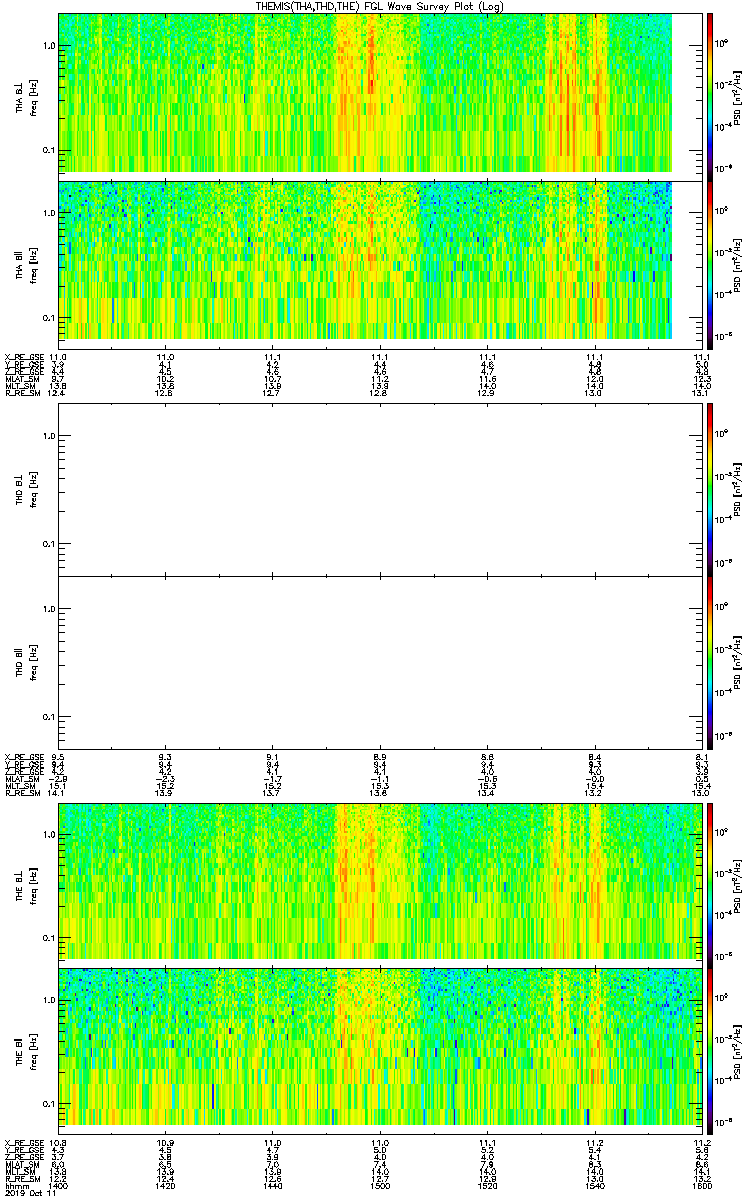Click the X_RE_GSE row label under THD panels
The image size is (750, 1200).
click(x=22, y=757)
